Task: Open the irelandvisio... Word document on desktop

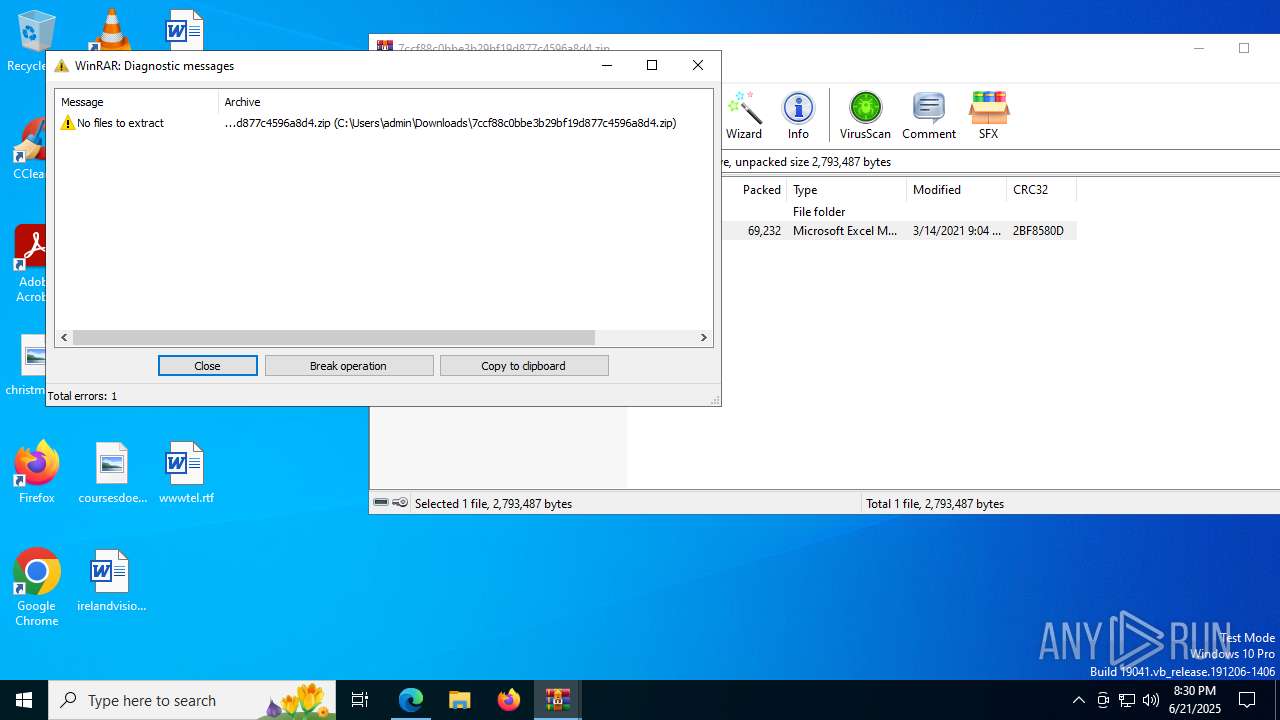Action: click(111, 581)
